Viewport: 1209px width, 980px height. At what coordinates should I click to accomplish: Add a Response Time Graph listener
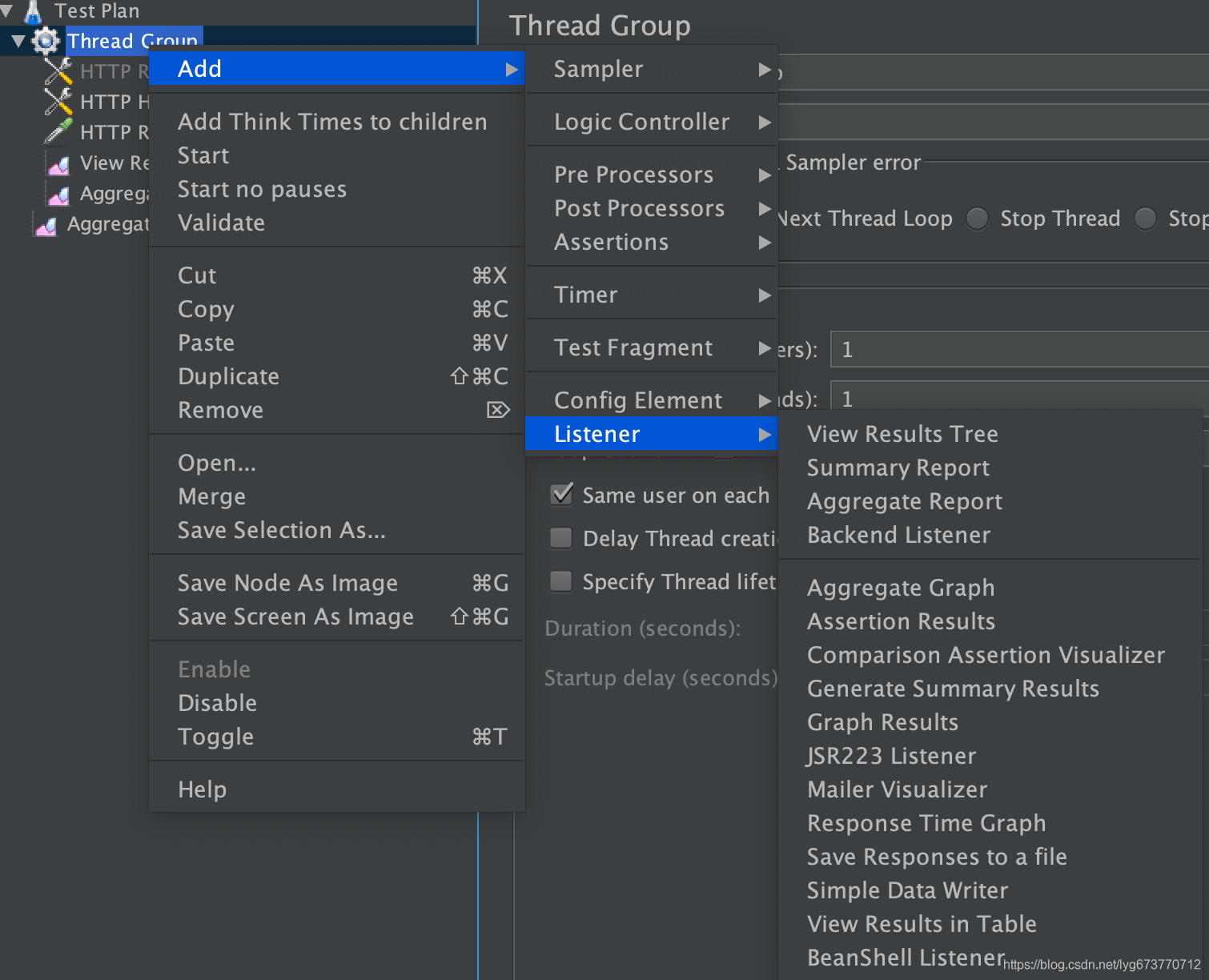click(990, 823)
